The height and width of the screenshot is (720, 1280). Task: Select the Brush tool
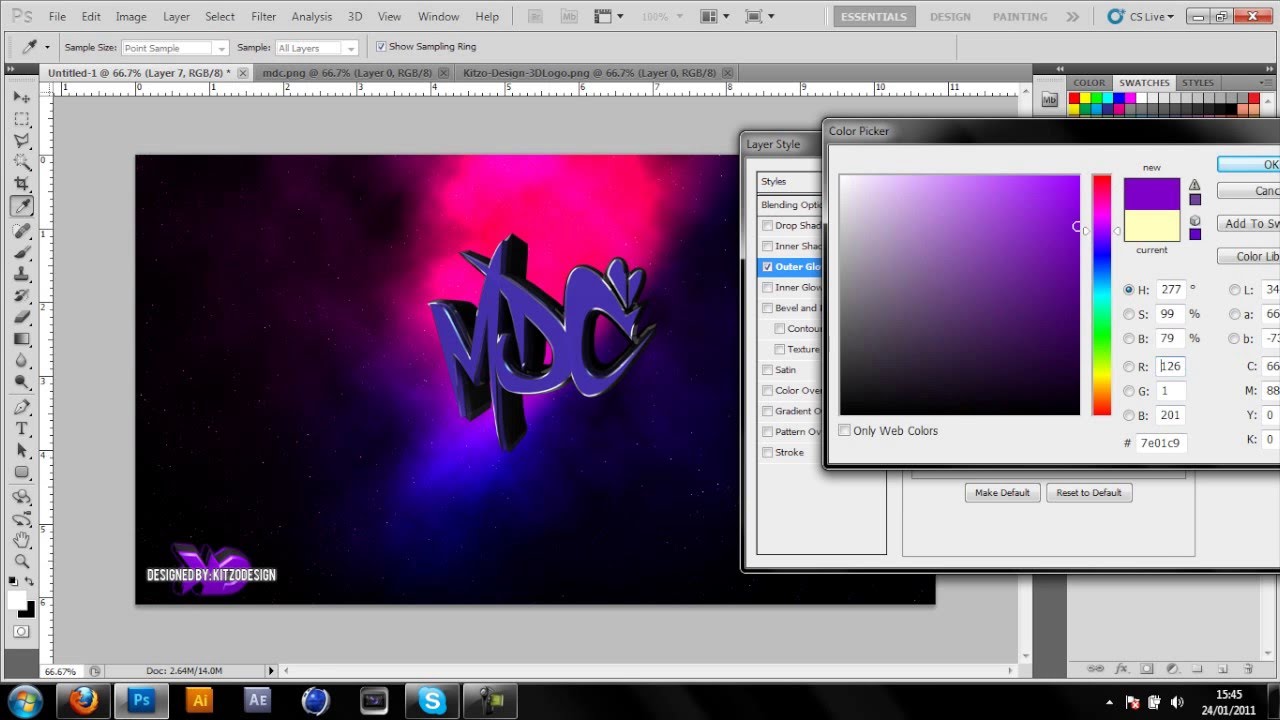22,253
